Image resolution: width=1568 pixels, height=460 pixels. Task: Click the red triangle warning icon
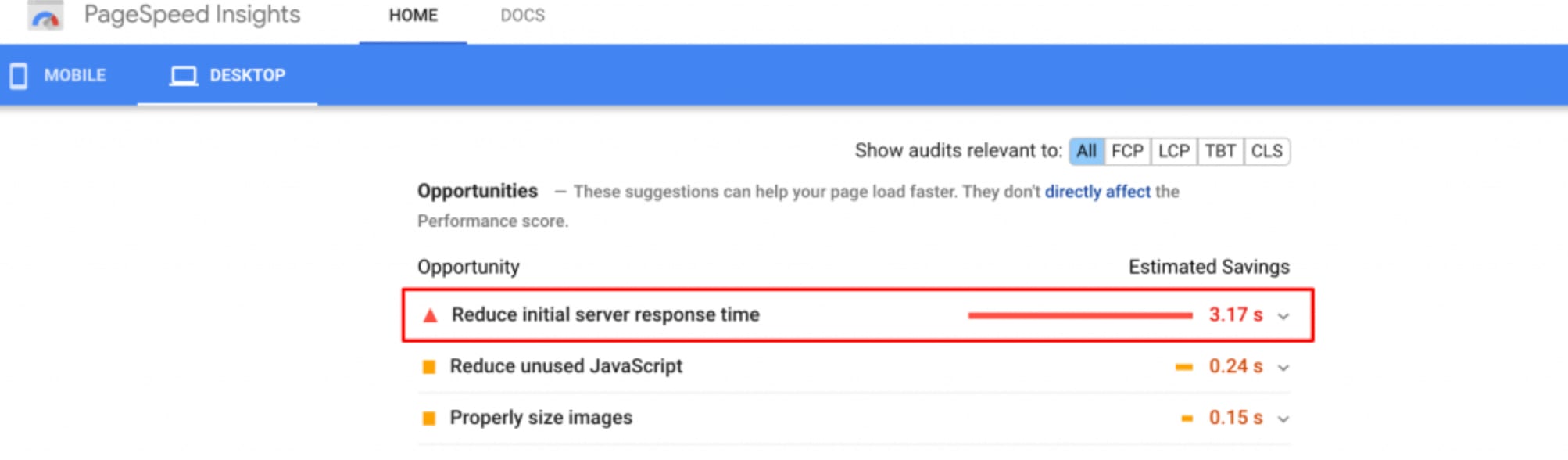pyautogui.click(x=430, y=315)
